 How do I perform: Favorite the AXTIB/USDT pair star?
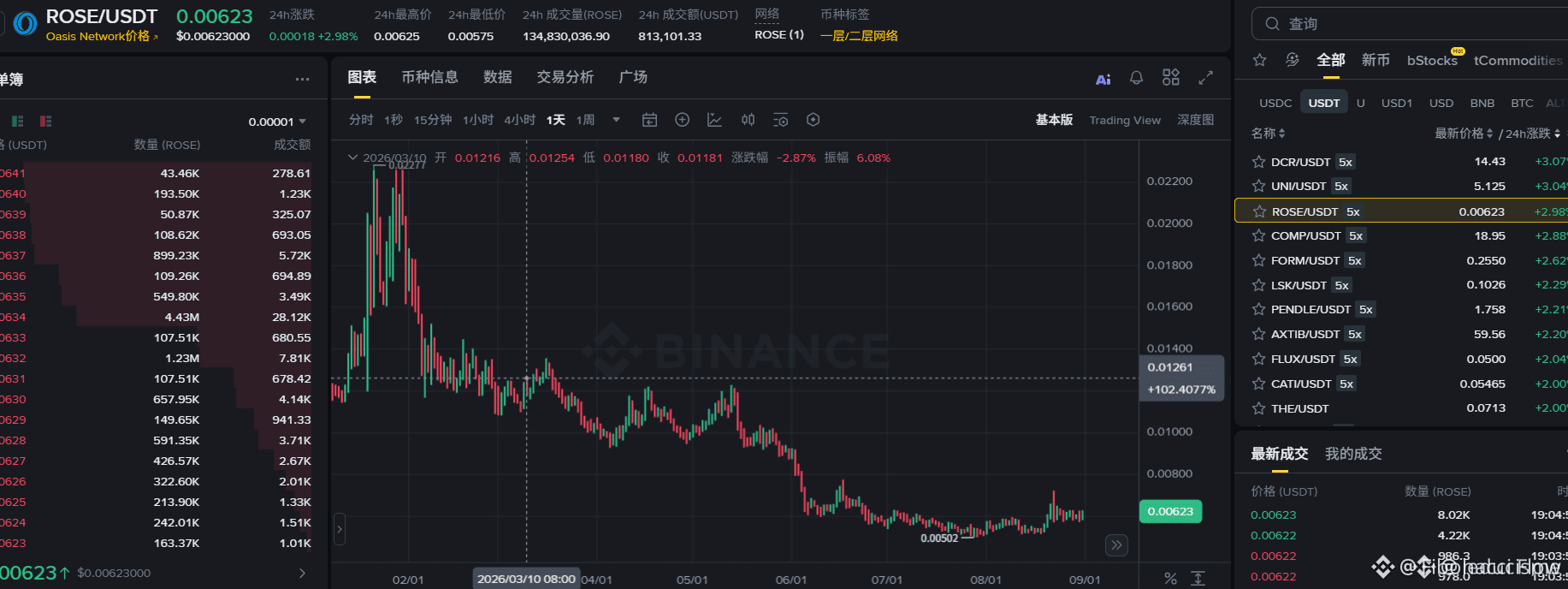[1258, 334]
